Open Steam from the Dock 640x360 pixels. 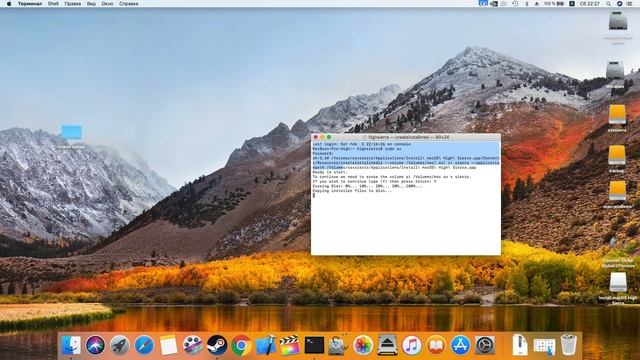[x=217, y=345]
